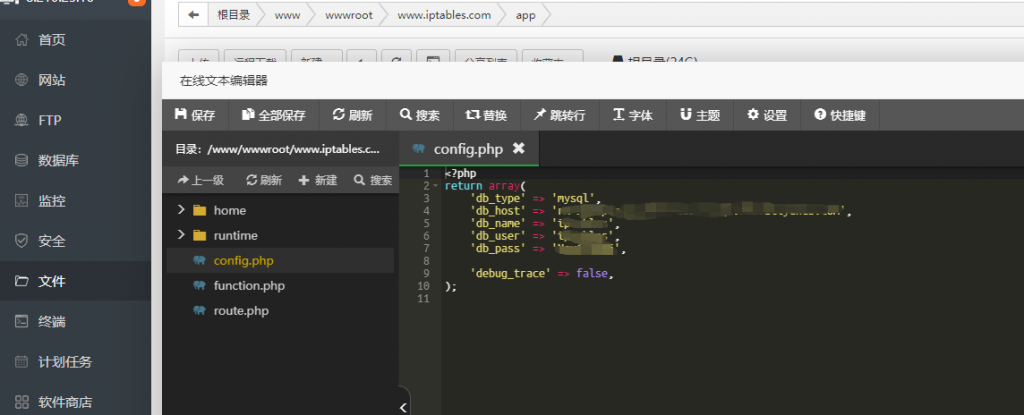Close the config.php editor tab

pos(518,148)
